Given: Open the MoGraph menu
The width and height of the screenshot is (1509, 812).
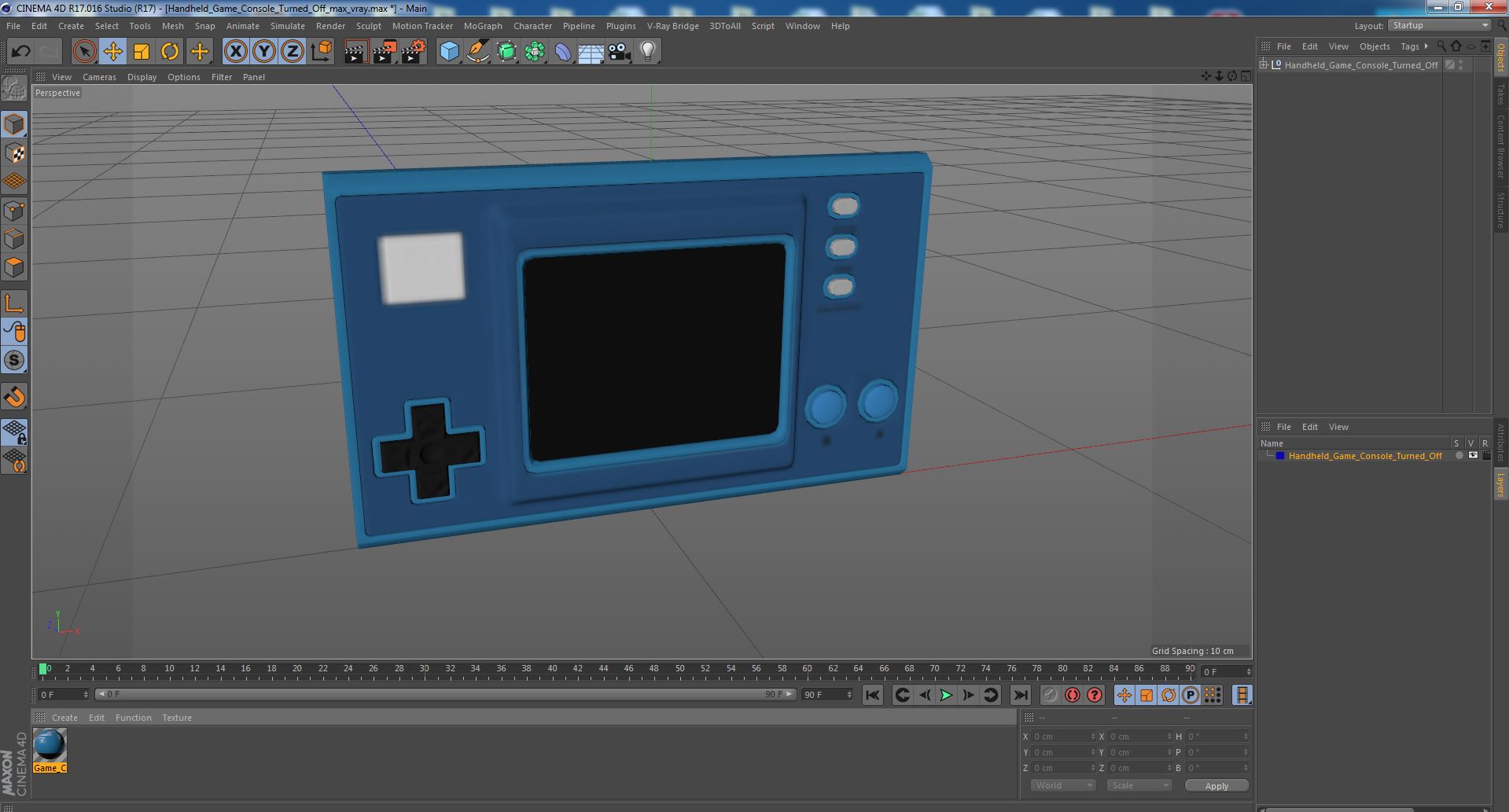Looking at the screenshot, I should pyautogui.click(x=483, y=26).
